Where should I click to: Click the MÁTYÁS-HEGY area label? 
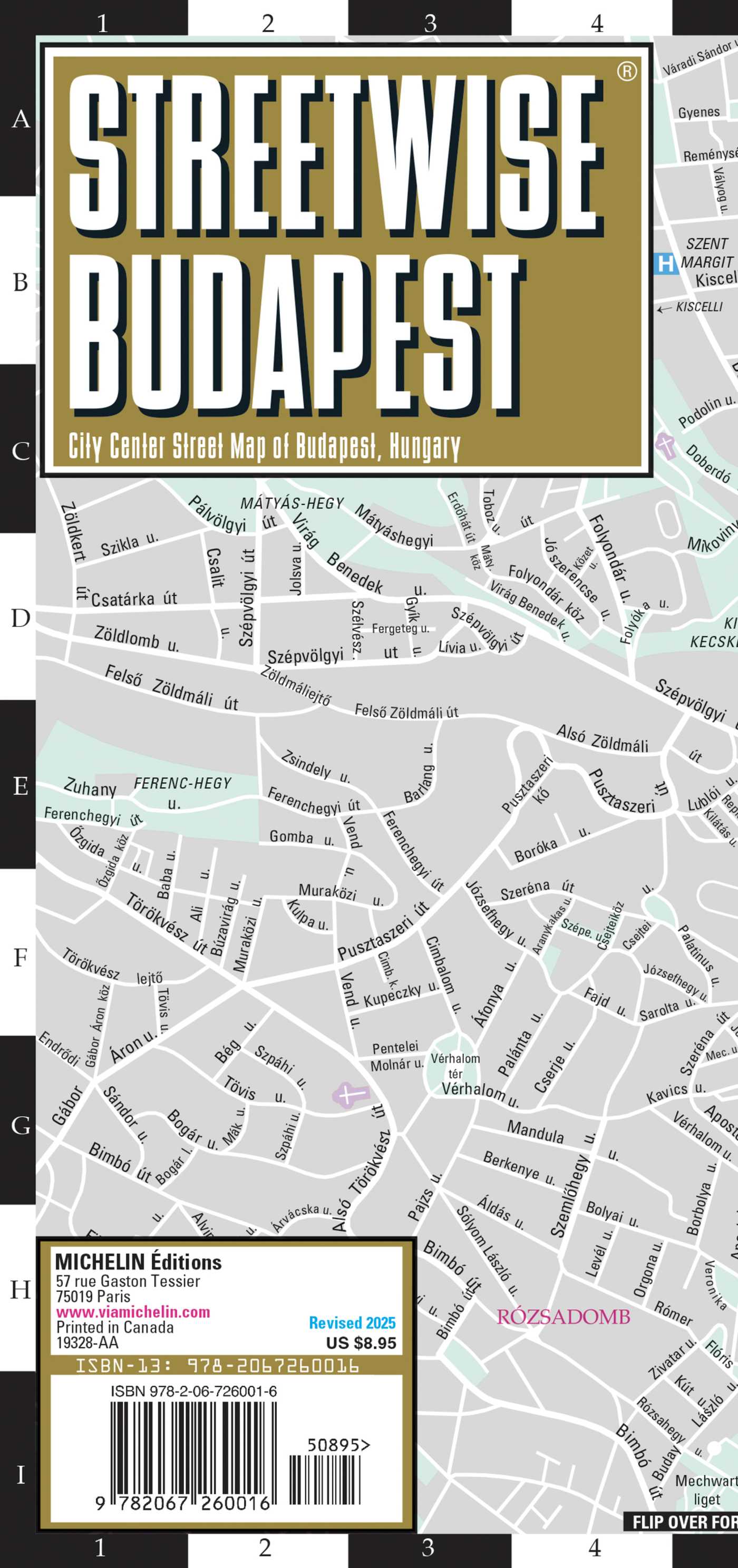292,503
